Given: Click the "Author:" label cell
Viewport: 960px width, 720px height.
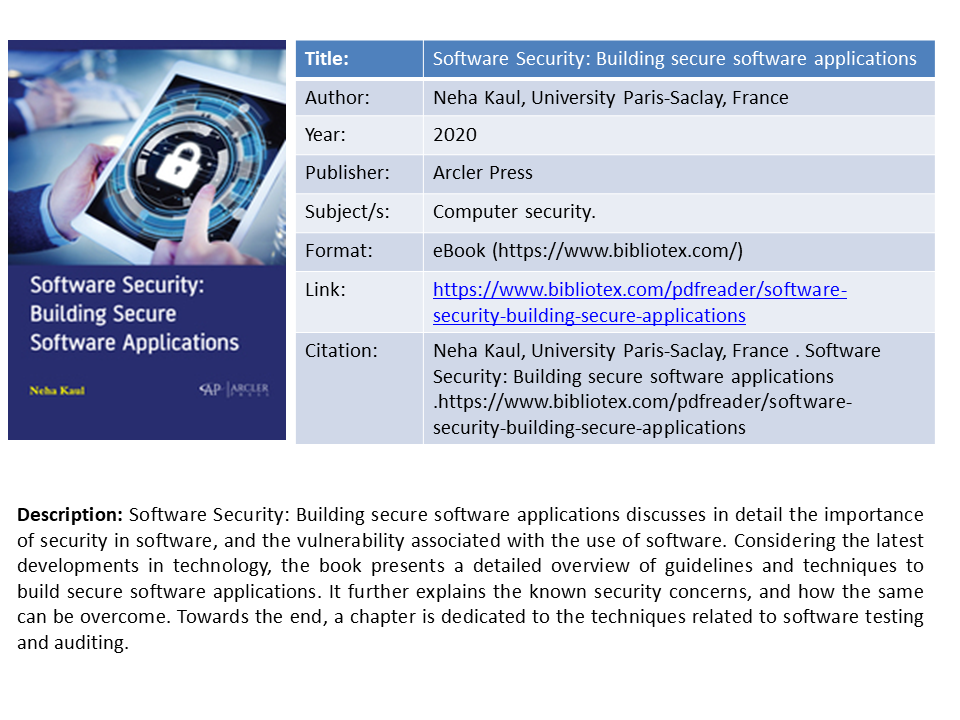Looking at the screenshot, I should tap(359, 97).
